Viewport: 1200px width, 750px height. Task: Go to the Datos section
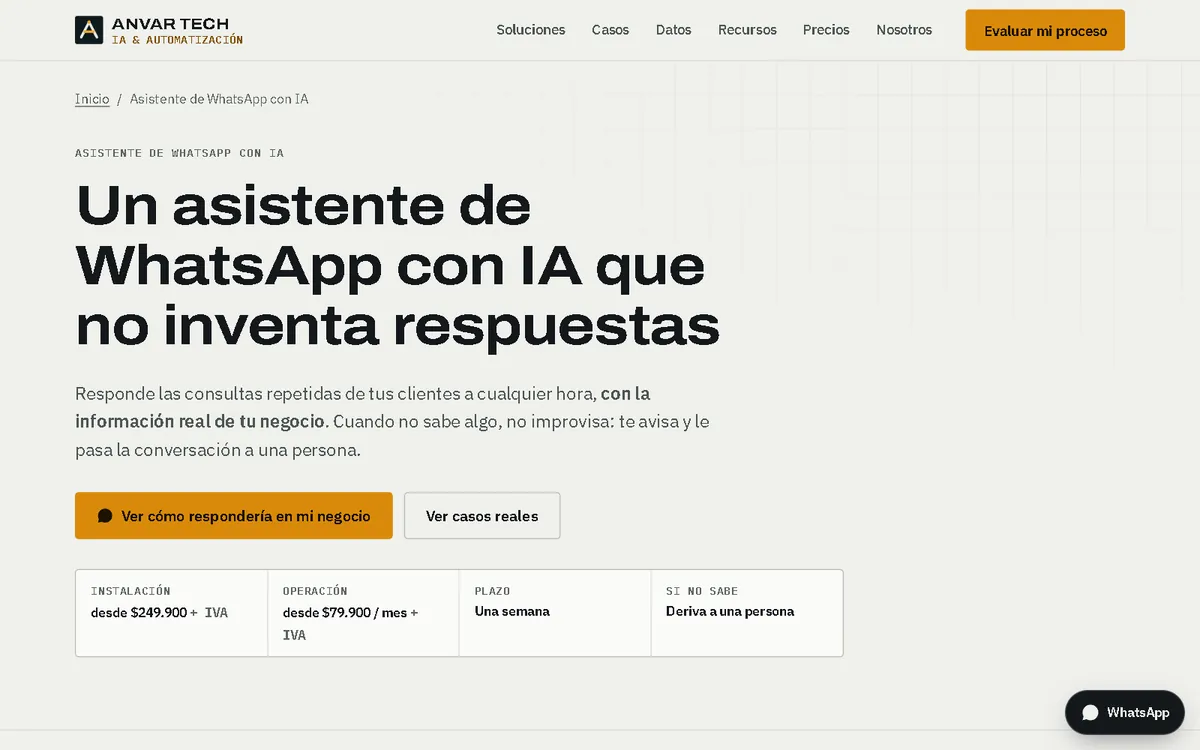point(673,30)
